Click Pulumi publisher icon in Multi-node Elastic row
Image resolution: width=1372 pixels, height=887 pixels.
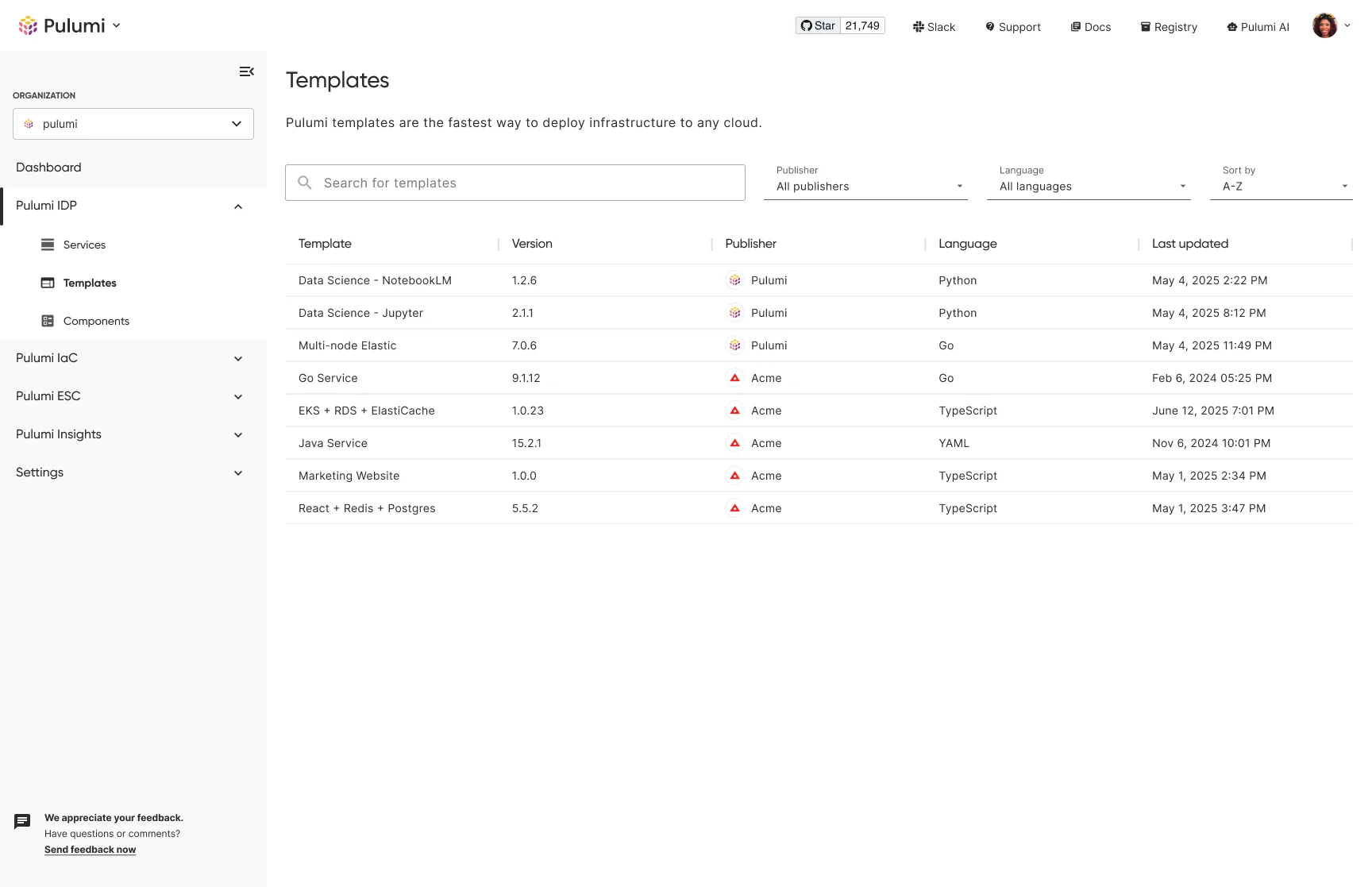[735, 345]
